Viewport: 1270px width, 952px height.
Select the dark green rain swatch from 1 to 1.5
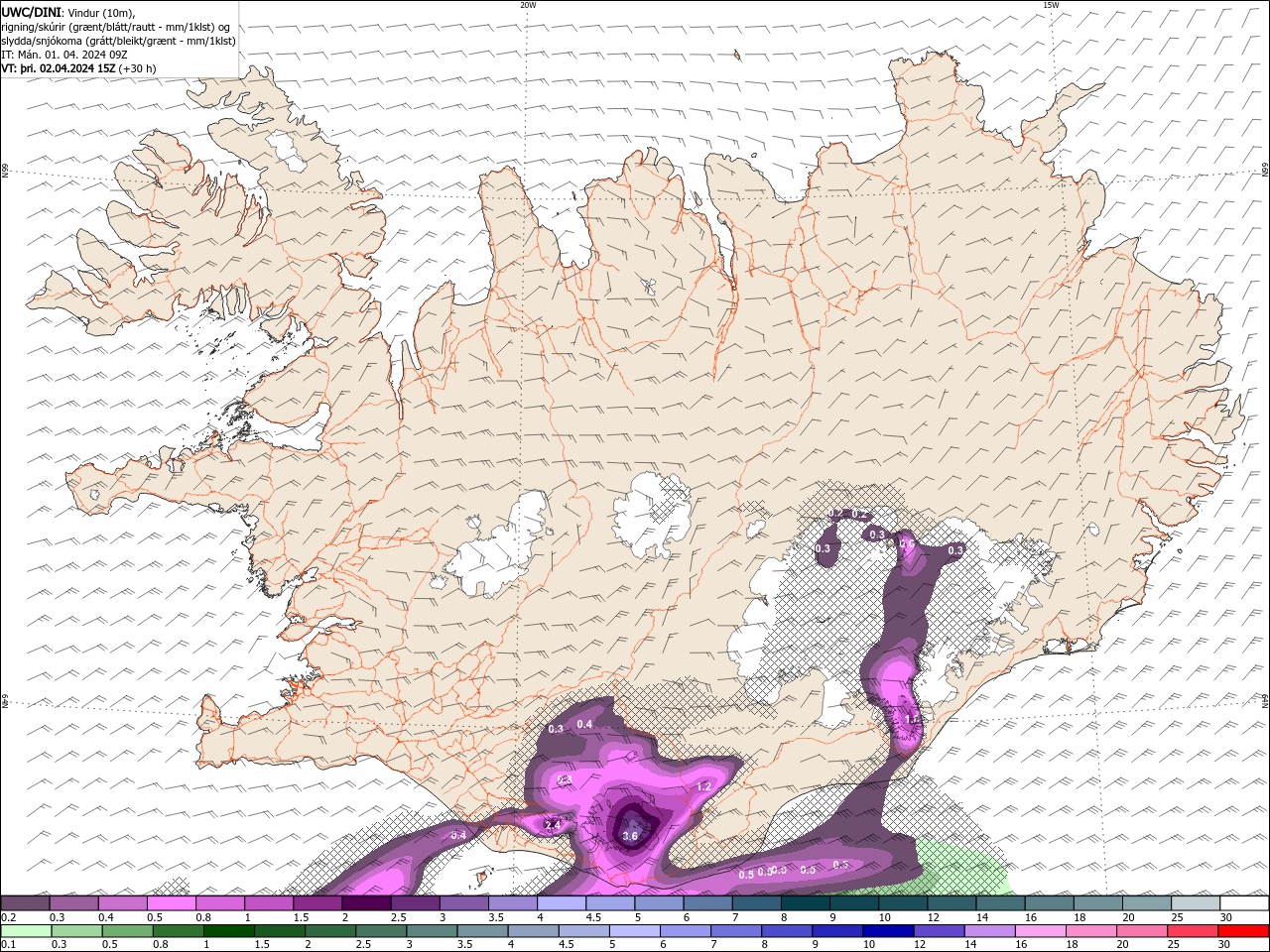229,931
